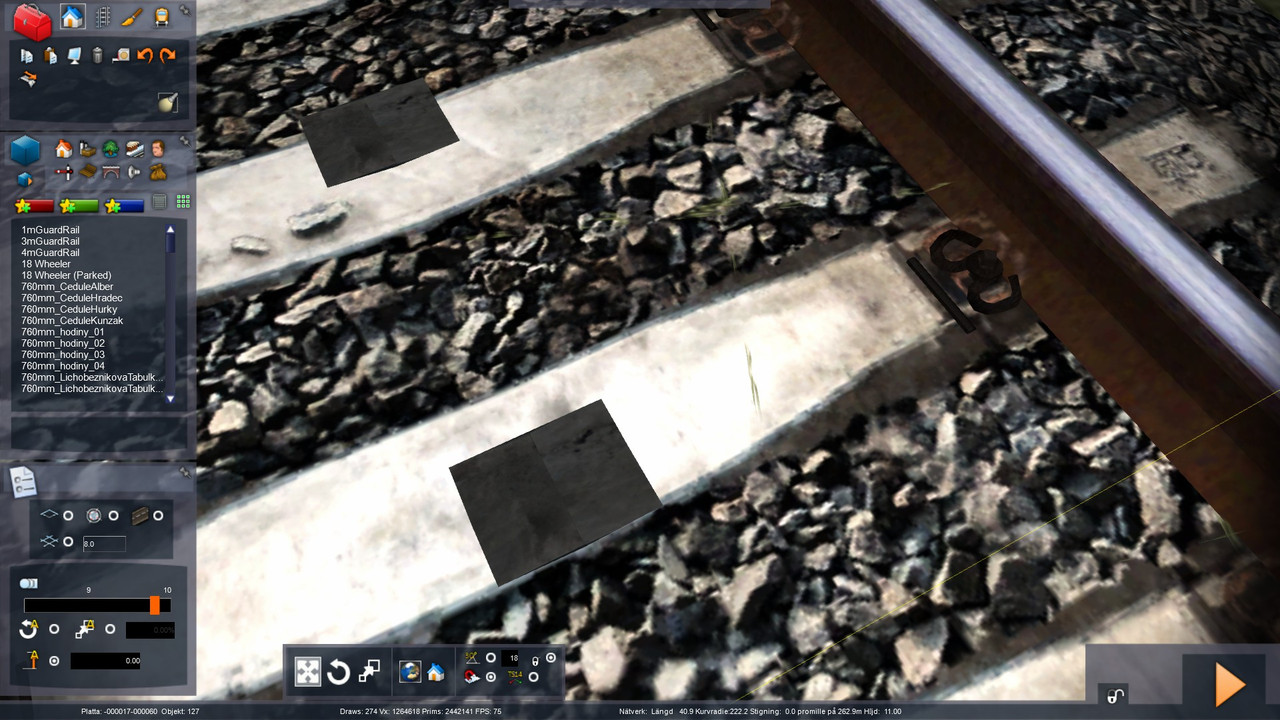Image resolution: width=1280 pixels, height=720 pixels.
Task: Switch to green grid view icon
Action: click(x=183, y=201)
